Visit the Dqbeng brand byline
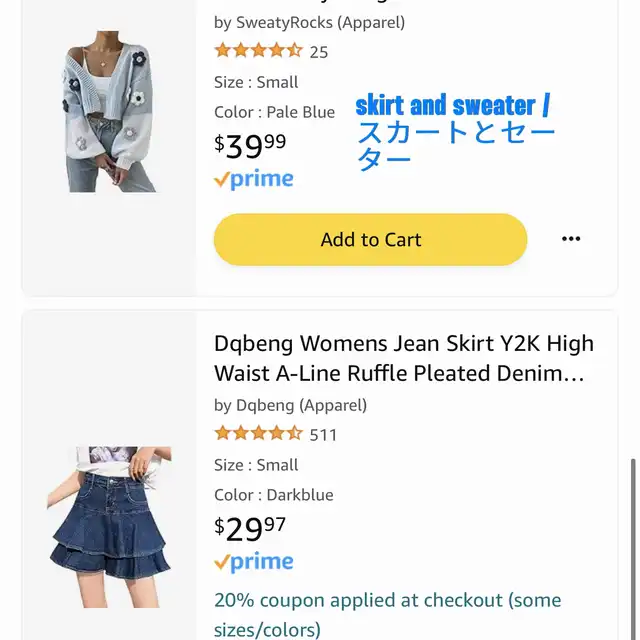This screenshot has width=640, height=640. [x=290, y=405]
